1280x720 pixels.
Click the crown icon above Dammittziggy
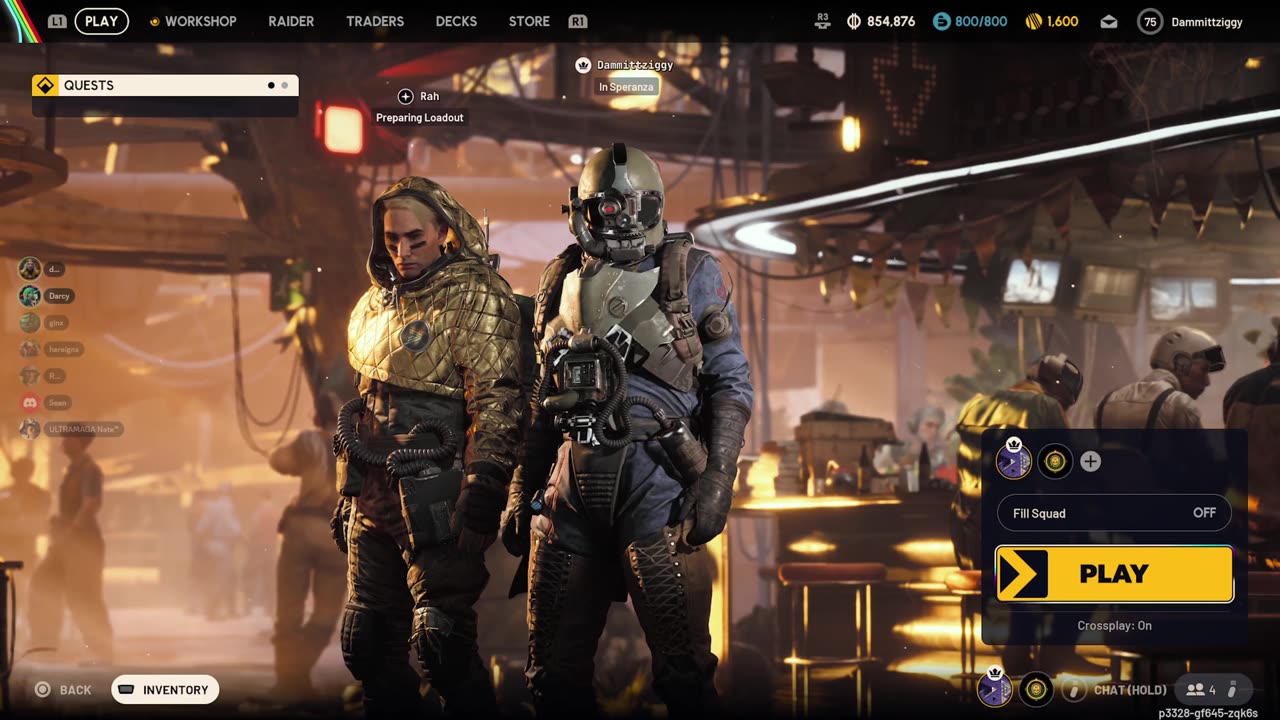coord(584,65)
